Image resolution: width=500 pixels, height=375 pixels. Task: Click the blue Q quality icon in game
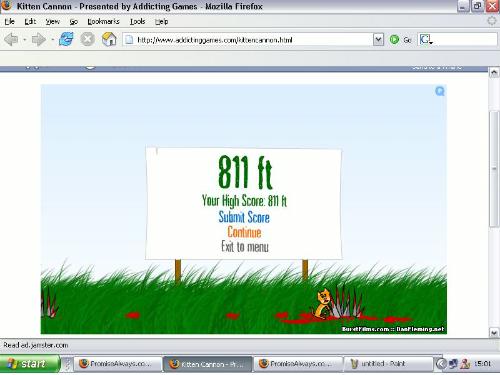point(440,91)
